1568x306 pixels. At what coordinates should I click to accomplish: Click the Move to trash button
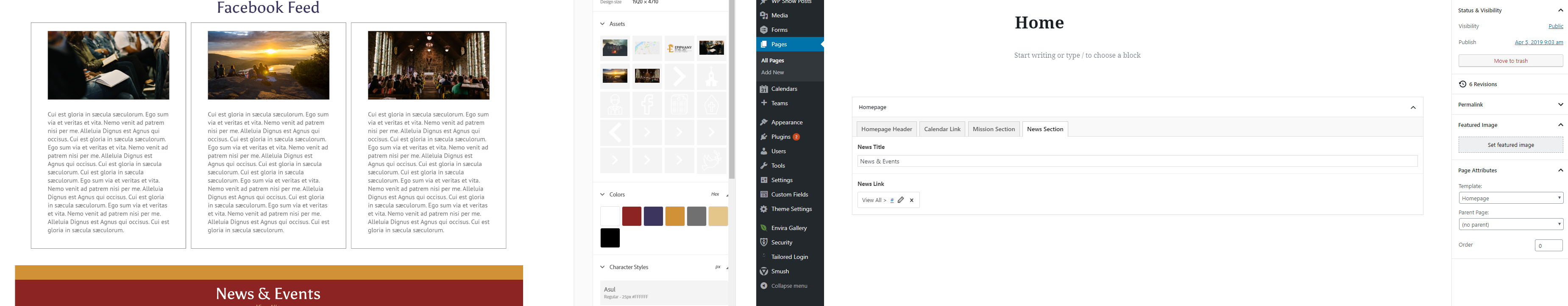(1510, 61)
